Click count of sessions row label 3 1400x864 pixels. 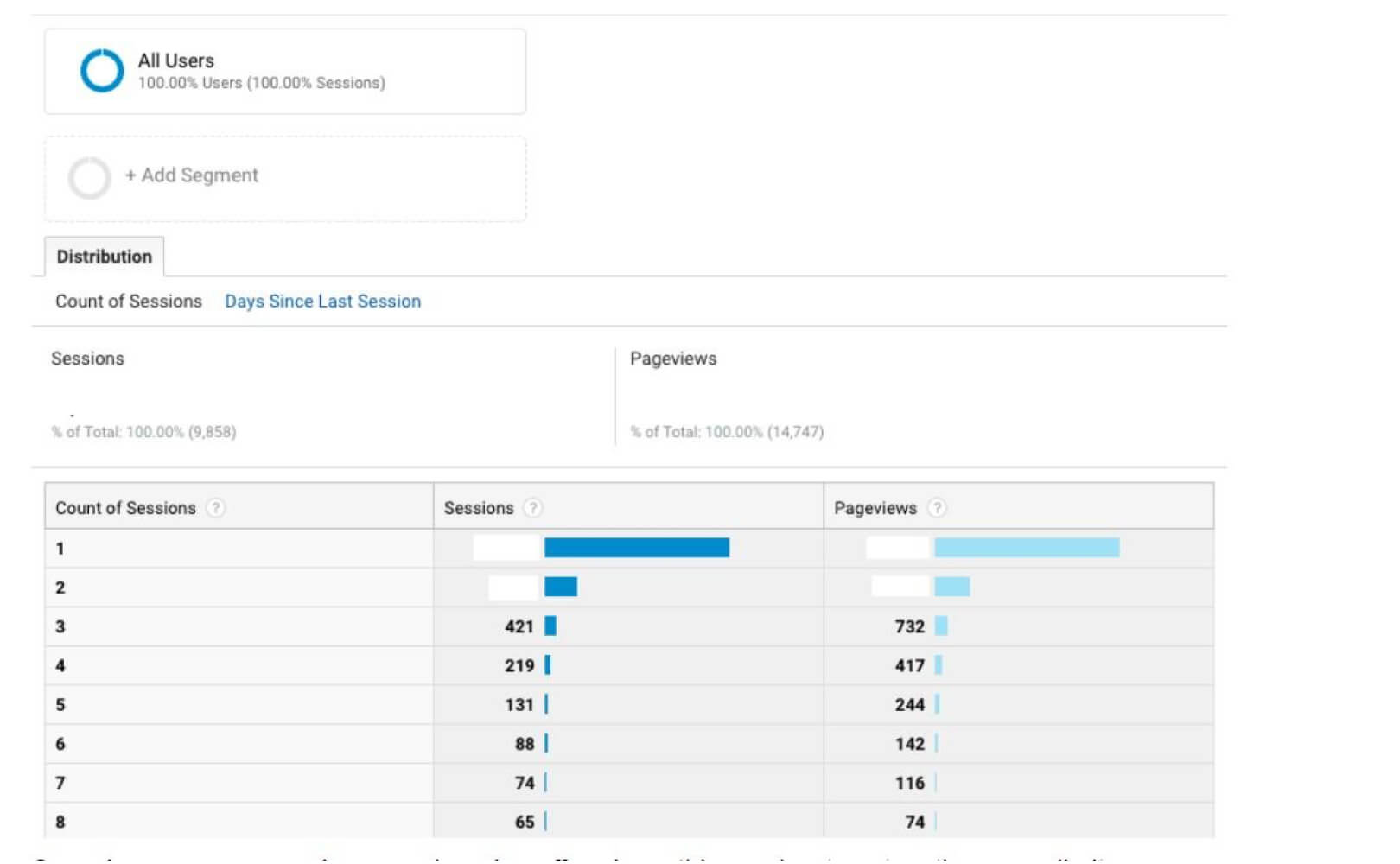60,626
